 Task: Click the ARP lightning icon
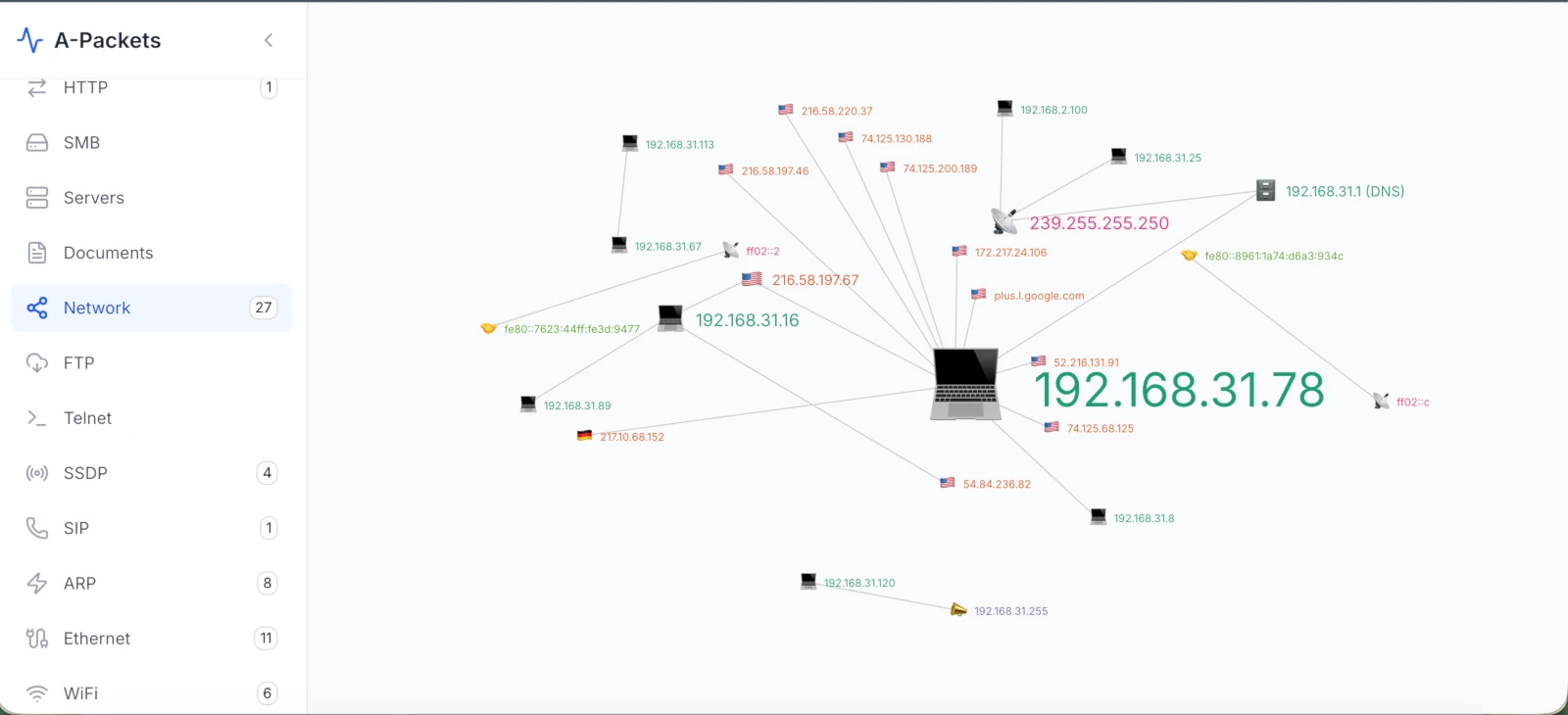click(x=37, y=583)
